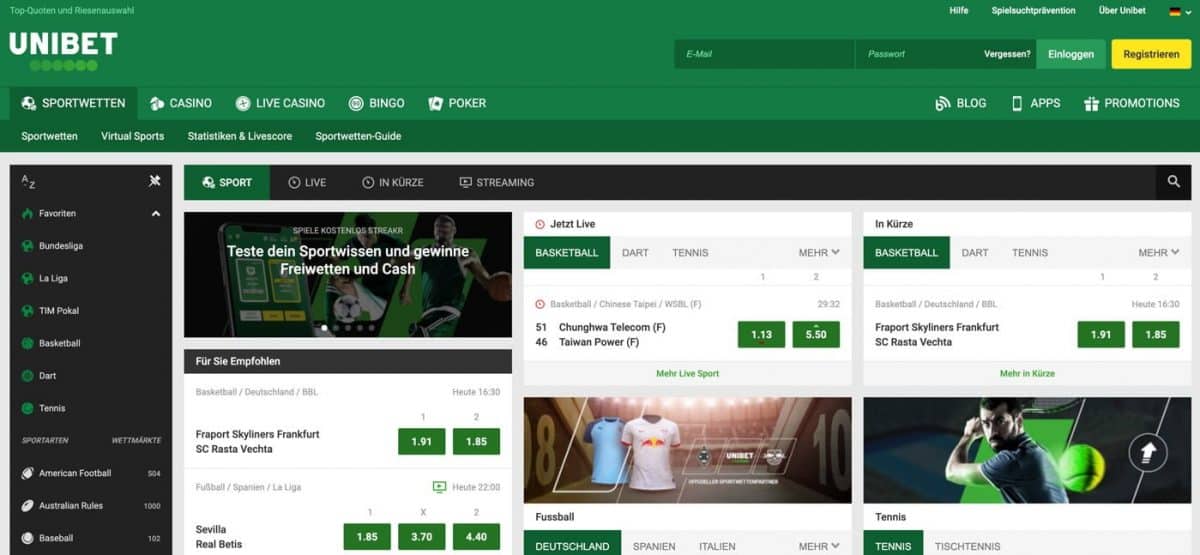This screenshot has height=555, width=1200.
Task: Click the Registrieren button
Action: point(1151,54)
